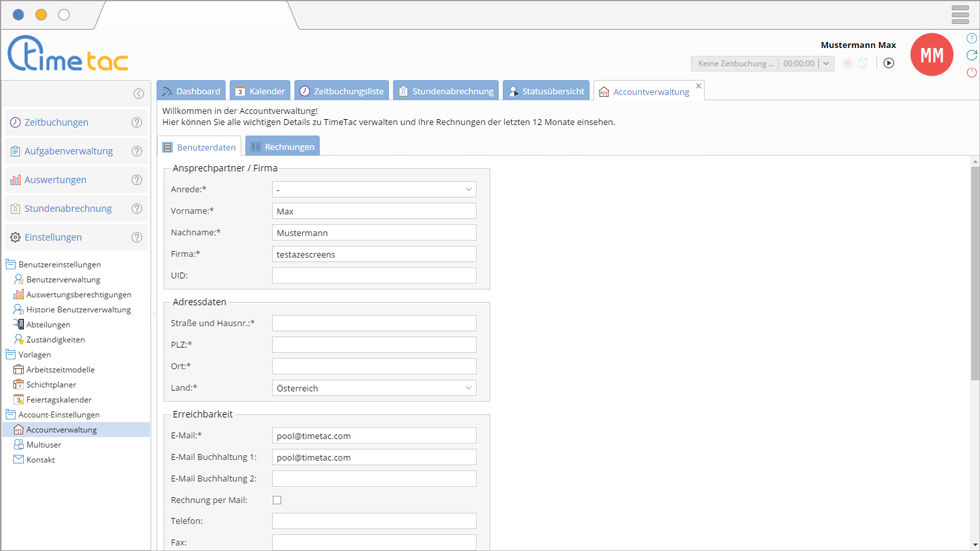
Task: Click the green refresh icon
Action: coord(971,56)
